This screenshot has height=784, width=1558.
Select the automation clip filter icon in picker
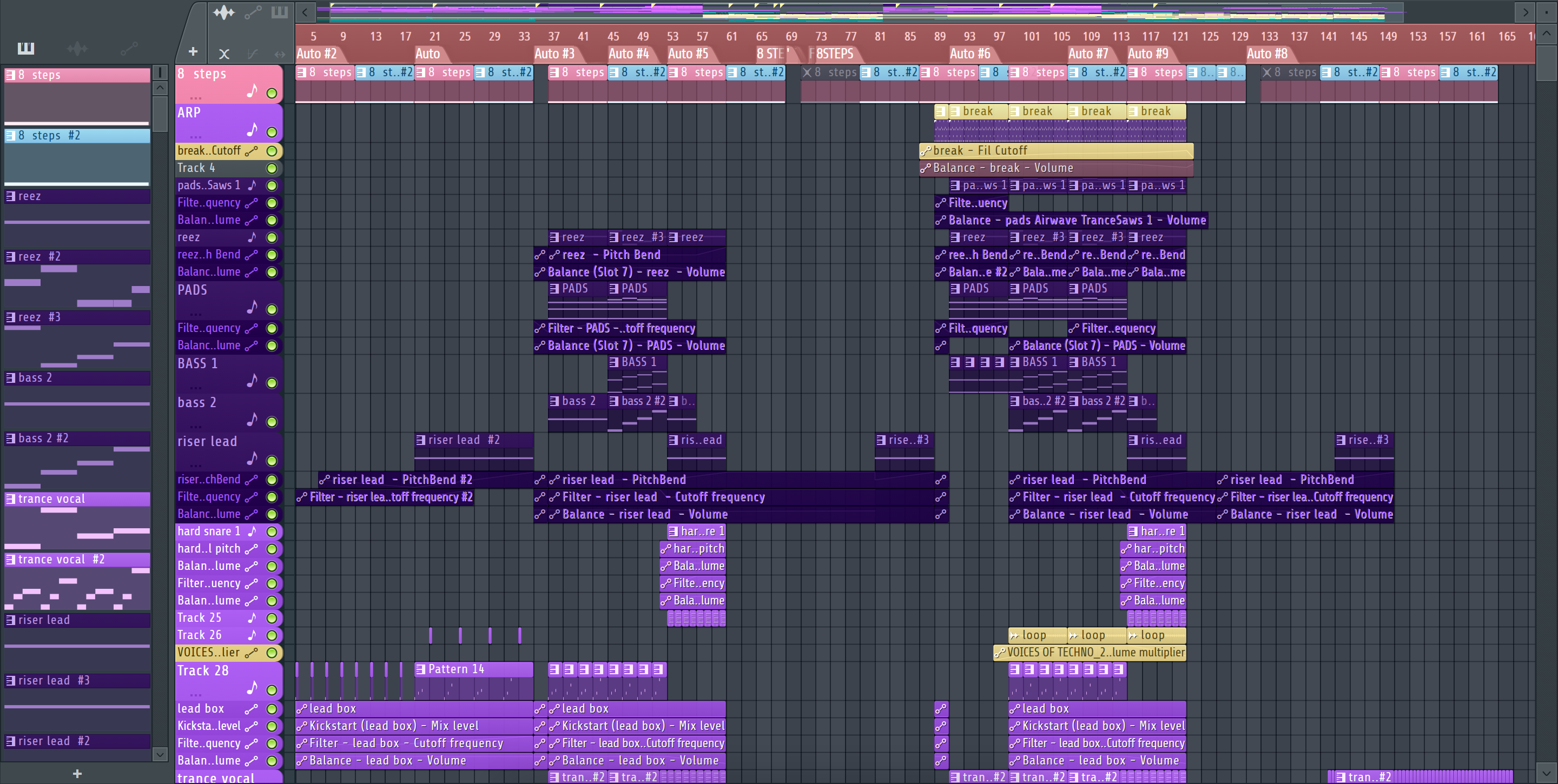[129, 48]
